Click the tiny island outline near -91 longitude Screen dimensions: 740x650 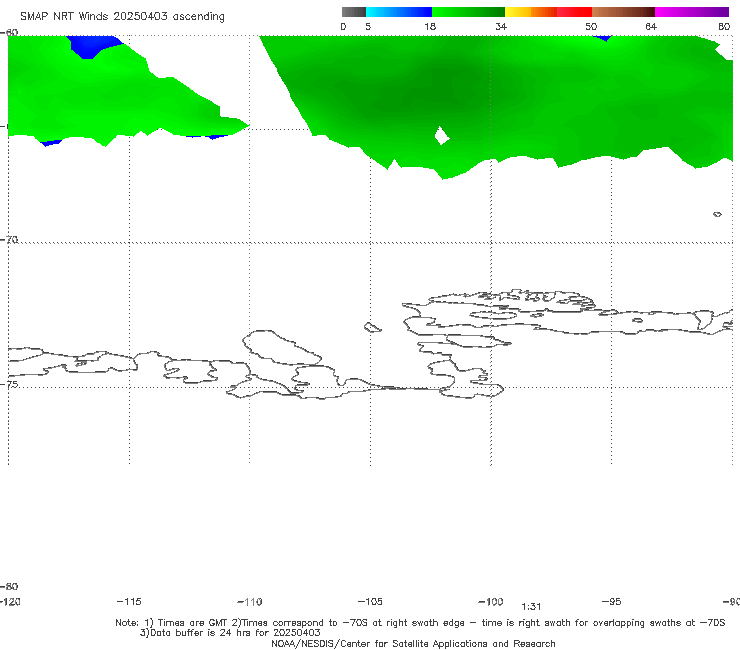pos(717,214)
